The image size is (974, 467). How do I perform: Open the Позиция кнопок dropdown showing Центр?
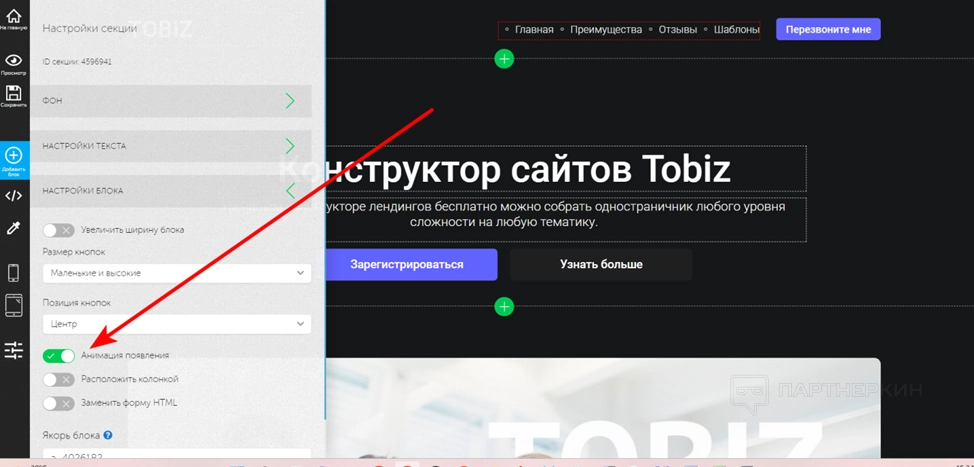(177, 324)
